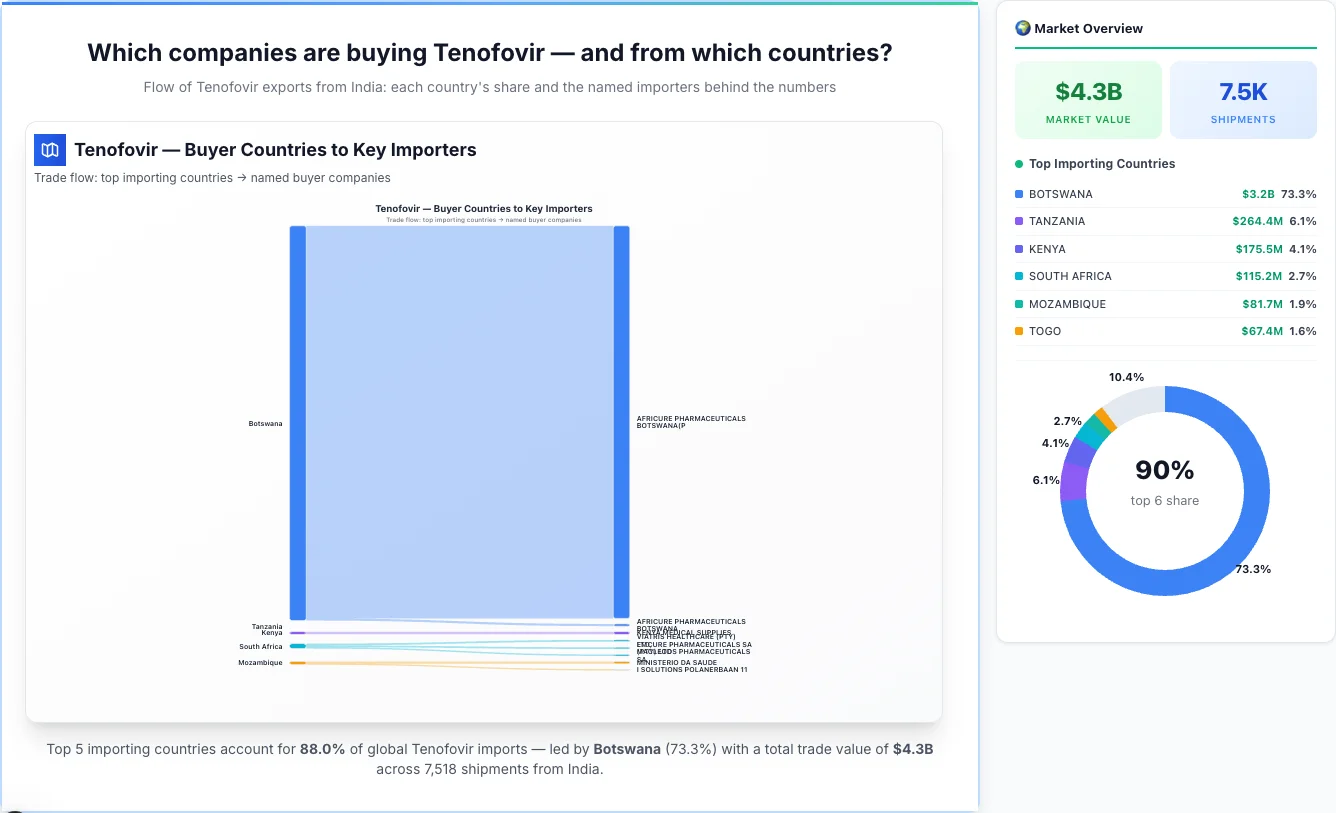
Task: Click the 90% top 6 share donut center
Action: coord(1164,485)
